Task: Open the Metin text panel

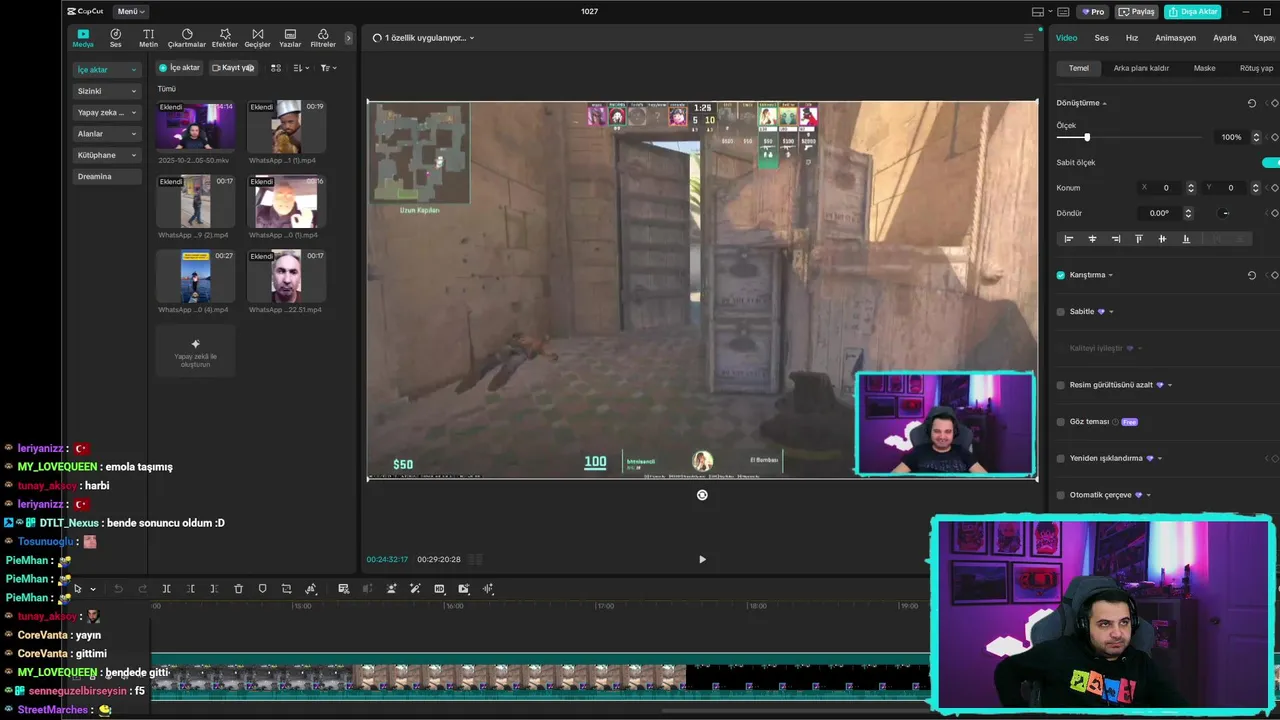Action: 148,38
